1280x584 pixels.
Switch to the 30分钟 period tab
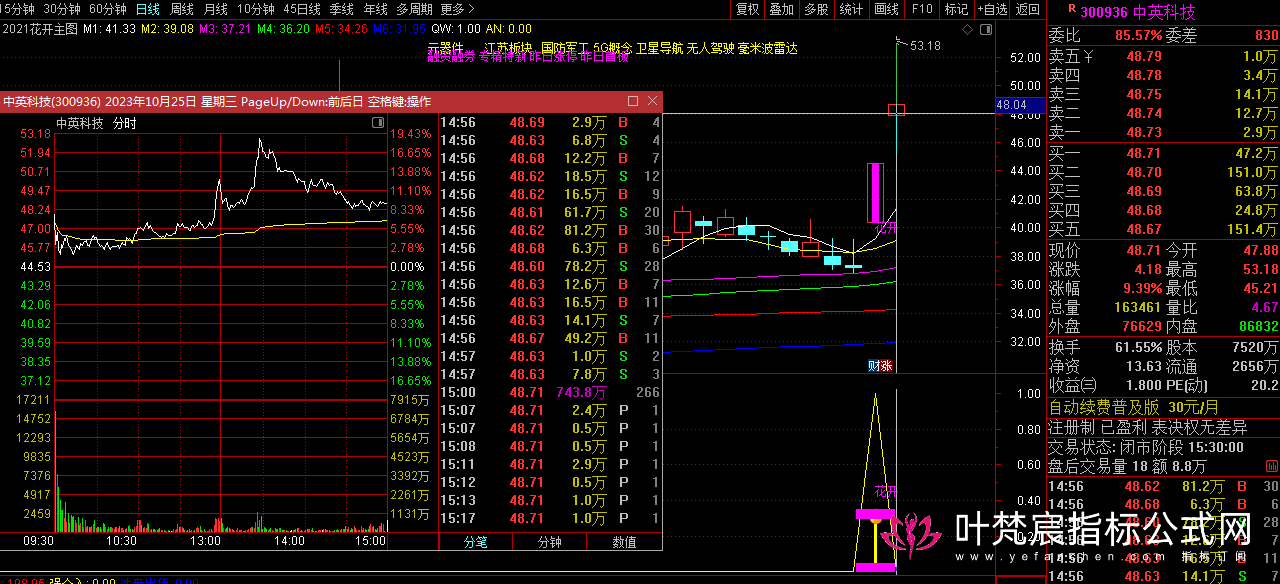point(62,9)
